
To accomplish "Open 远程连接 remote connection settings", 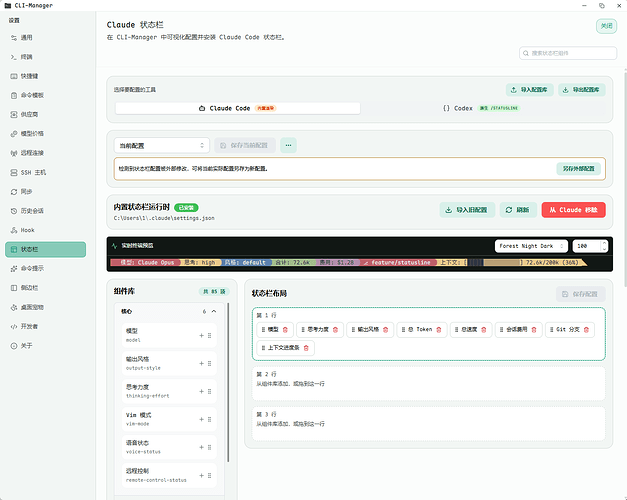I will click(x=45, y=153).
